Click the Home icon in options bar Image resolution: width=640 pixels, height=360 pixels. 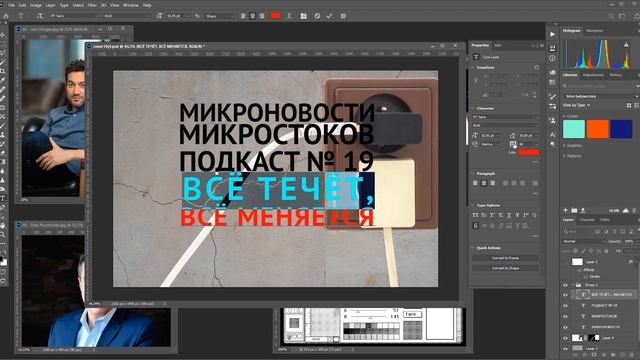6,16
